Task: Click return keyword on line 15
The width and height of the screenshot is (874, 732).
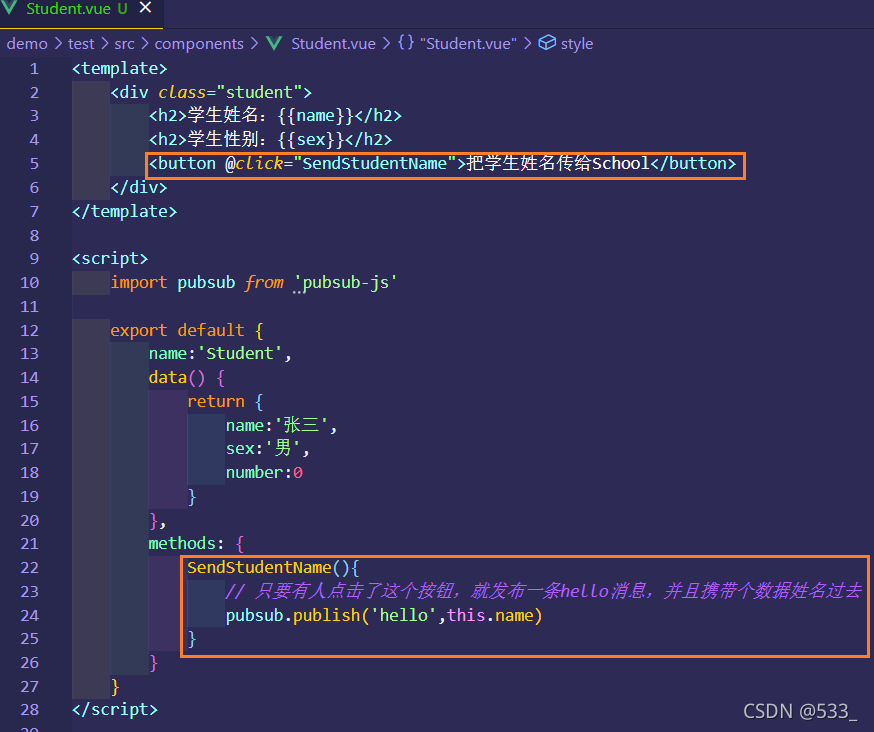Action: (216, 401)
